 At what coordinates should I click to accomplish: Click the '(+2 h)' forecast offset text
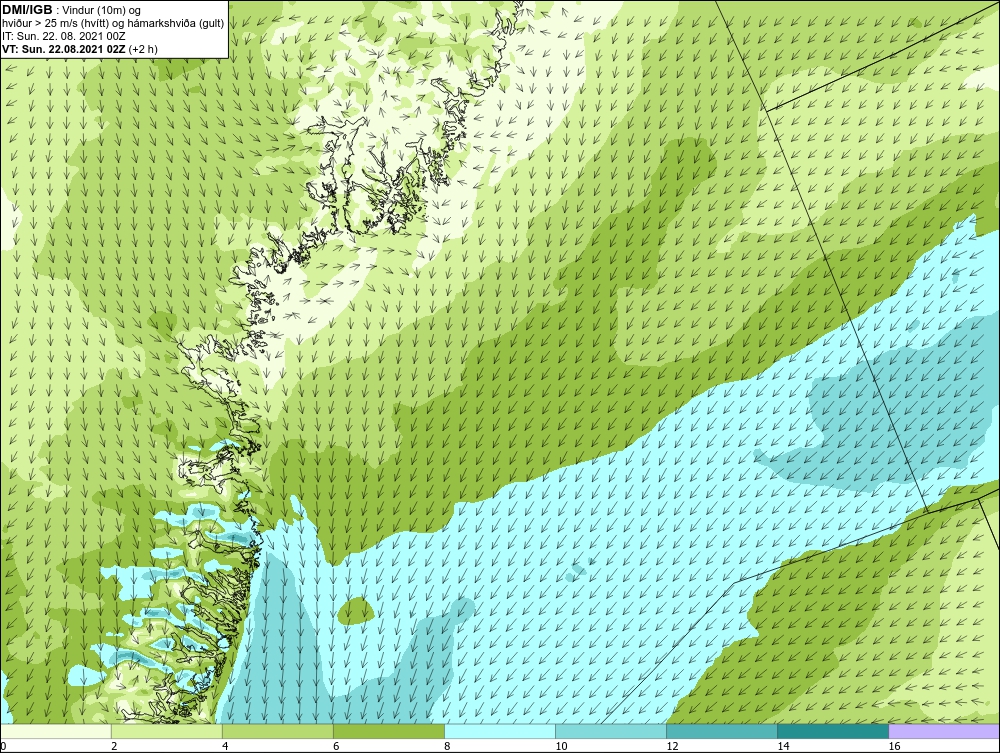coord(143,49)
